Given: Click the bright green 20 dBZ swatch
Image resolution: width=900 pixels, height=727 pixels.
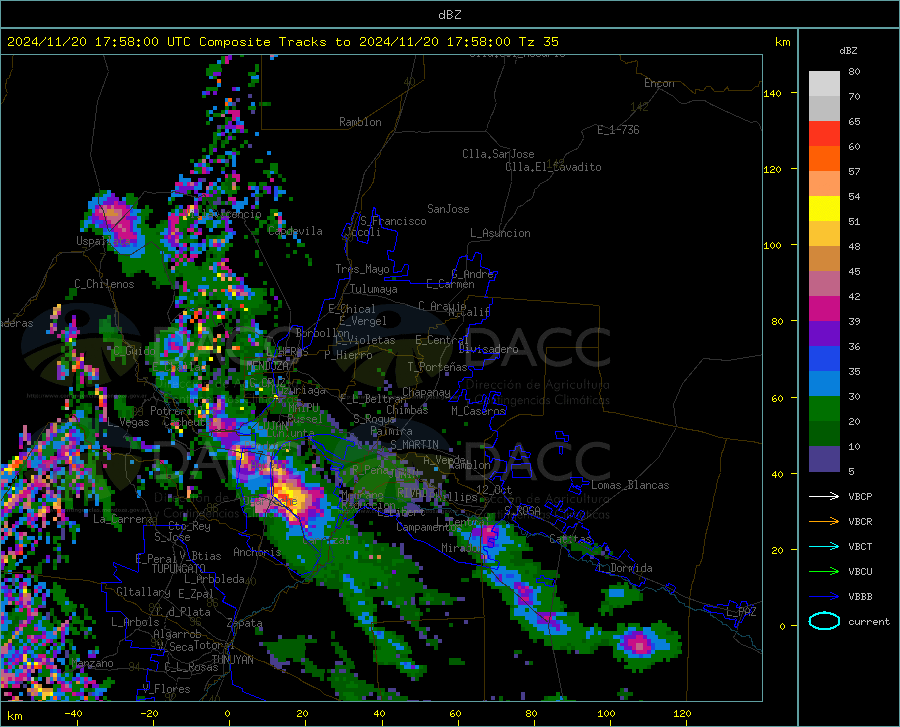Looking at the screenshot, I should [x=824, y=409].
